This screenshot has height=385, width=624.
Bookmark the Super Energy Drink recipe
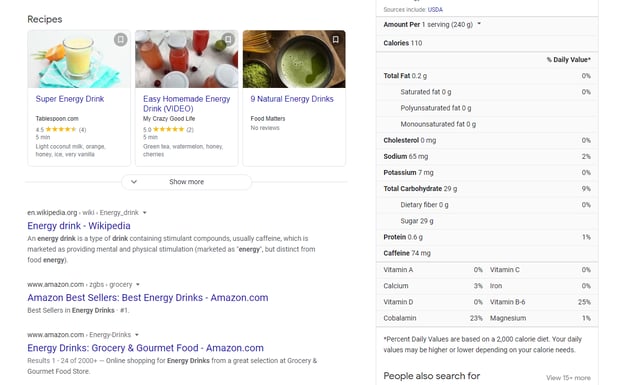tap(121, 39)
